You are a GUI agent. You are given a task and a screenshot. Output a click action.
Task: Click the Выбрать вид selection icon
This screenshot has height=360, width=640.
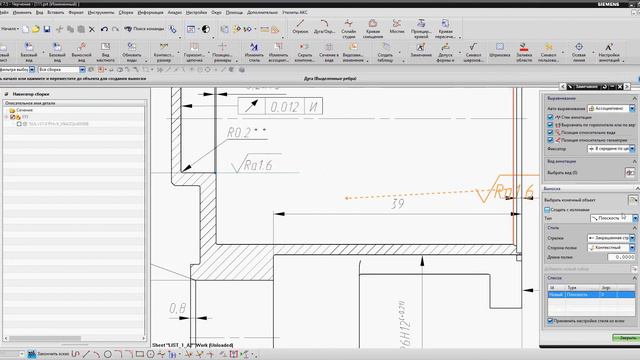pyautogui.click(x=630, y=173)
